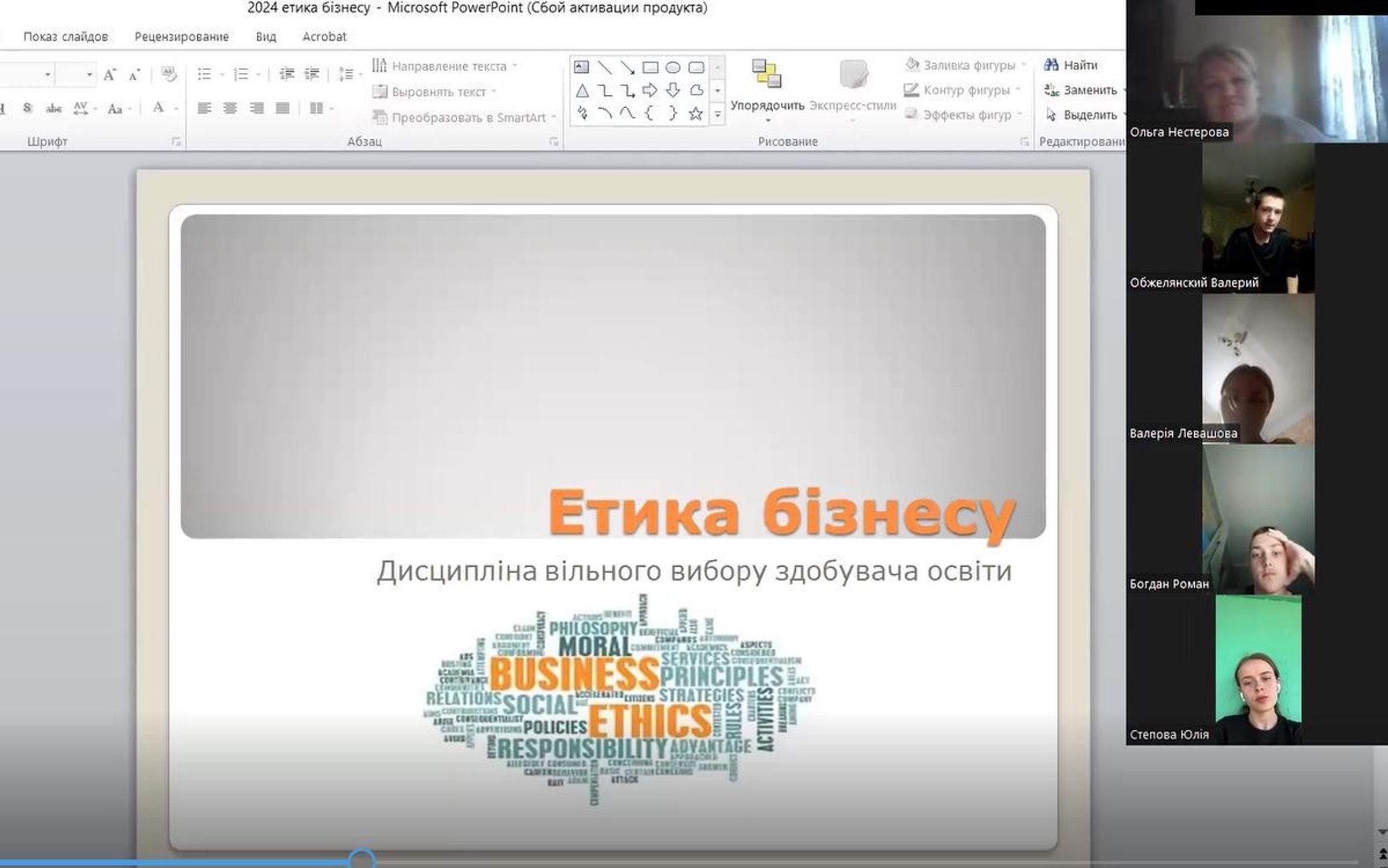
Task: Open the font name dropdown arrow
Action: [x=47, y=75]
